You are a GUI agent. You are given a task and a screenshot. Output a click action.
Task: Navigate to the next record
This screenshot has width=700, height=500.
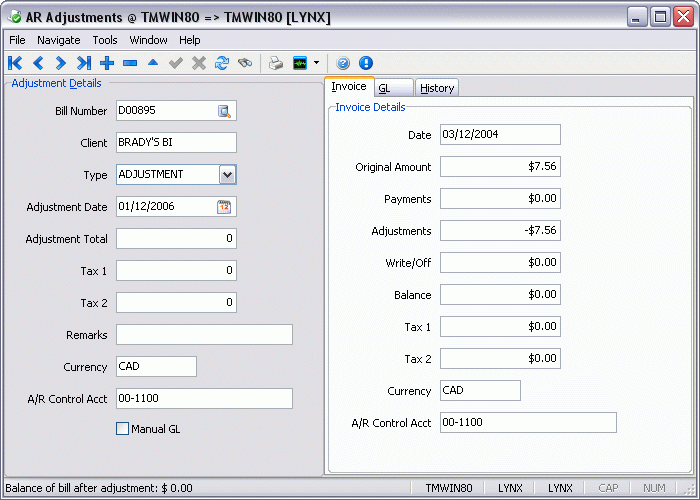pyautogui.click(x=61, y=63)
